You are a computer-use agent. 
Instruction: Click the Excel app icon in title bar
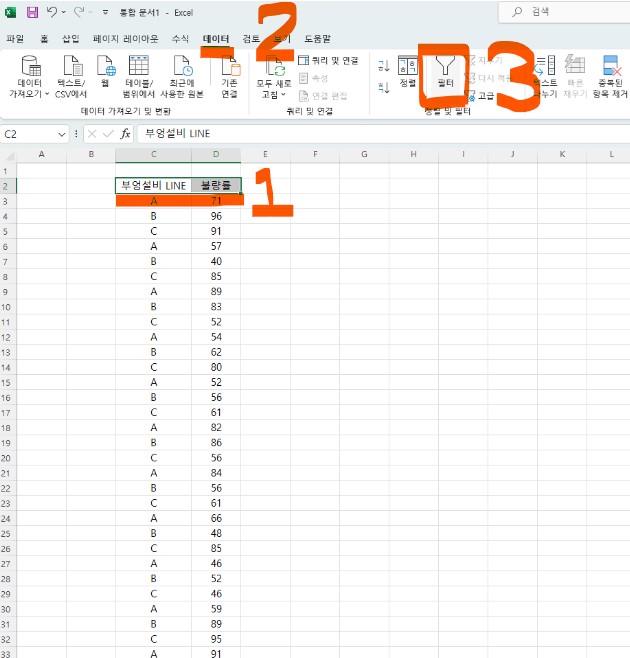10,13
